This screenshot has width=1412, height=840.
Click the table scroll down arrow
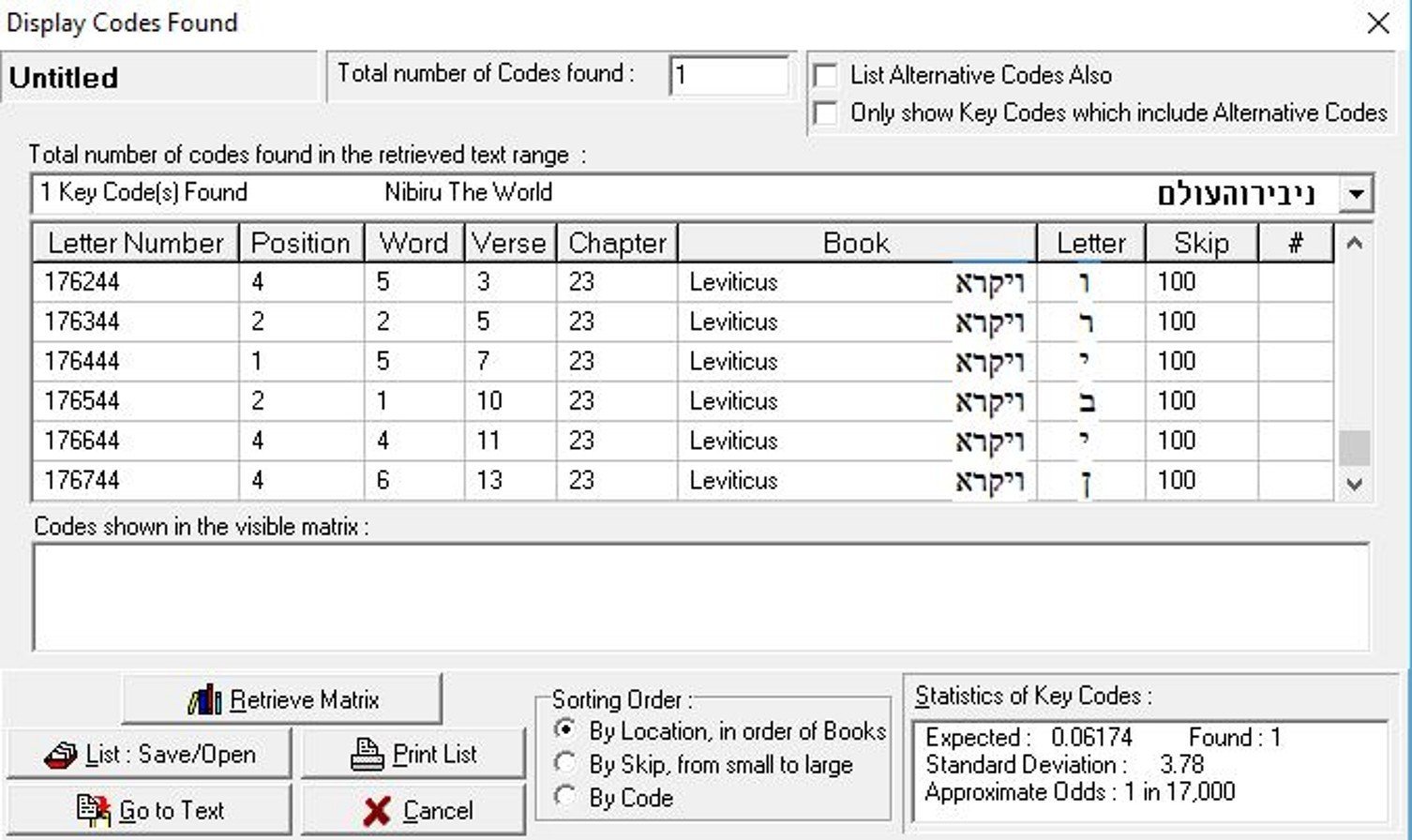pyautogui.click(x=1354, y=484)
